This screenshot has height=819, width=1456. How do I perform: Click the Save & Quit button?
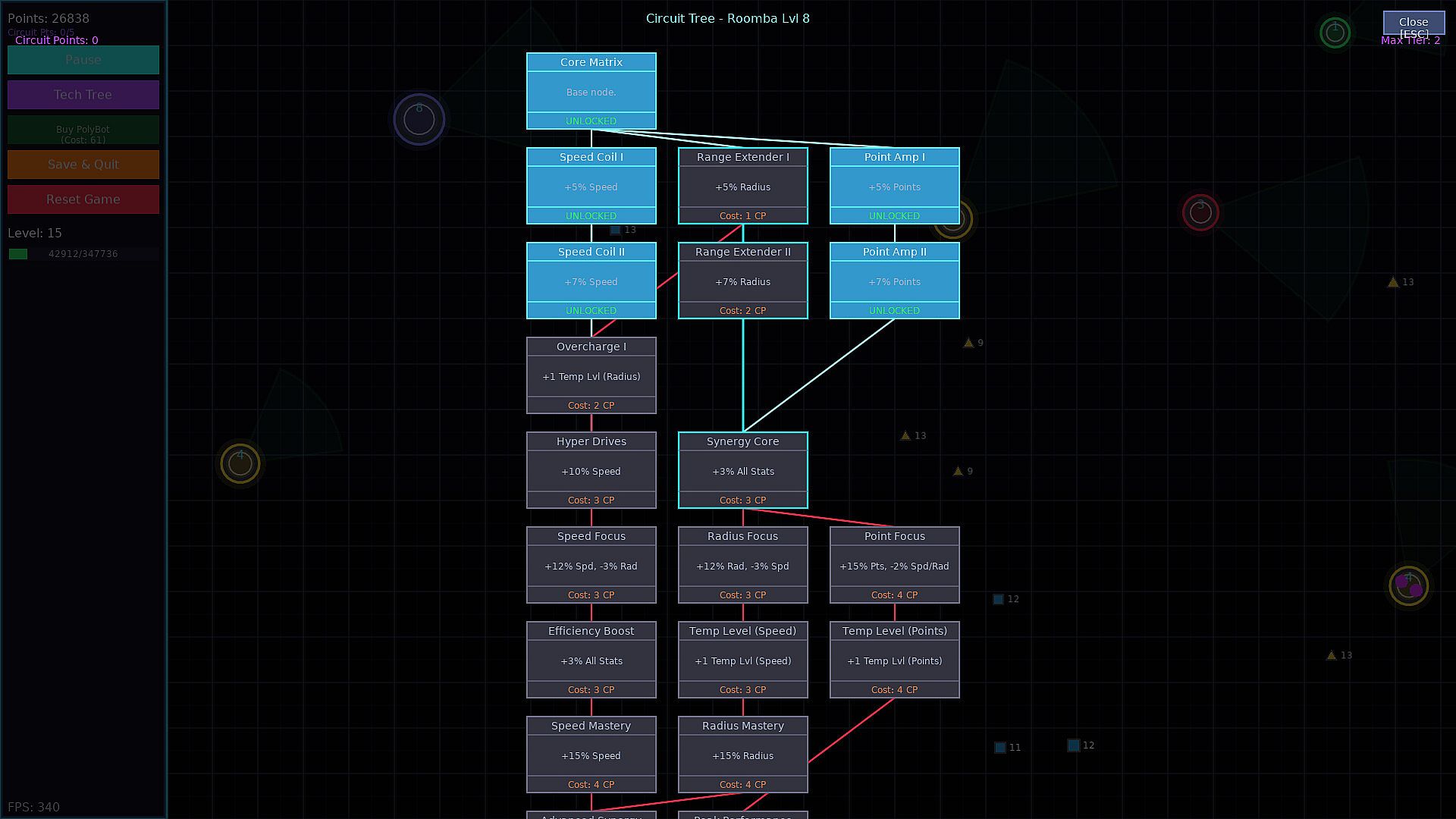pos(83,165)
